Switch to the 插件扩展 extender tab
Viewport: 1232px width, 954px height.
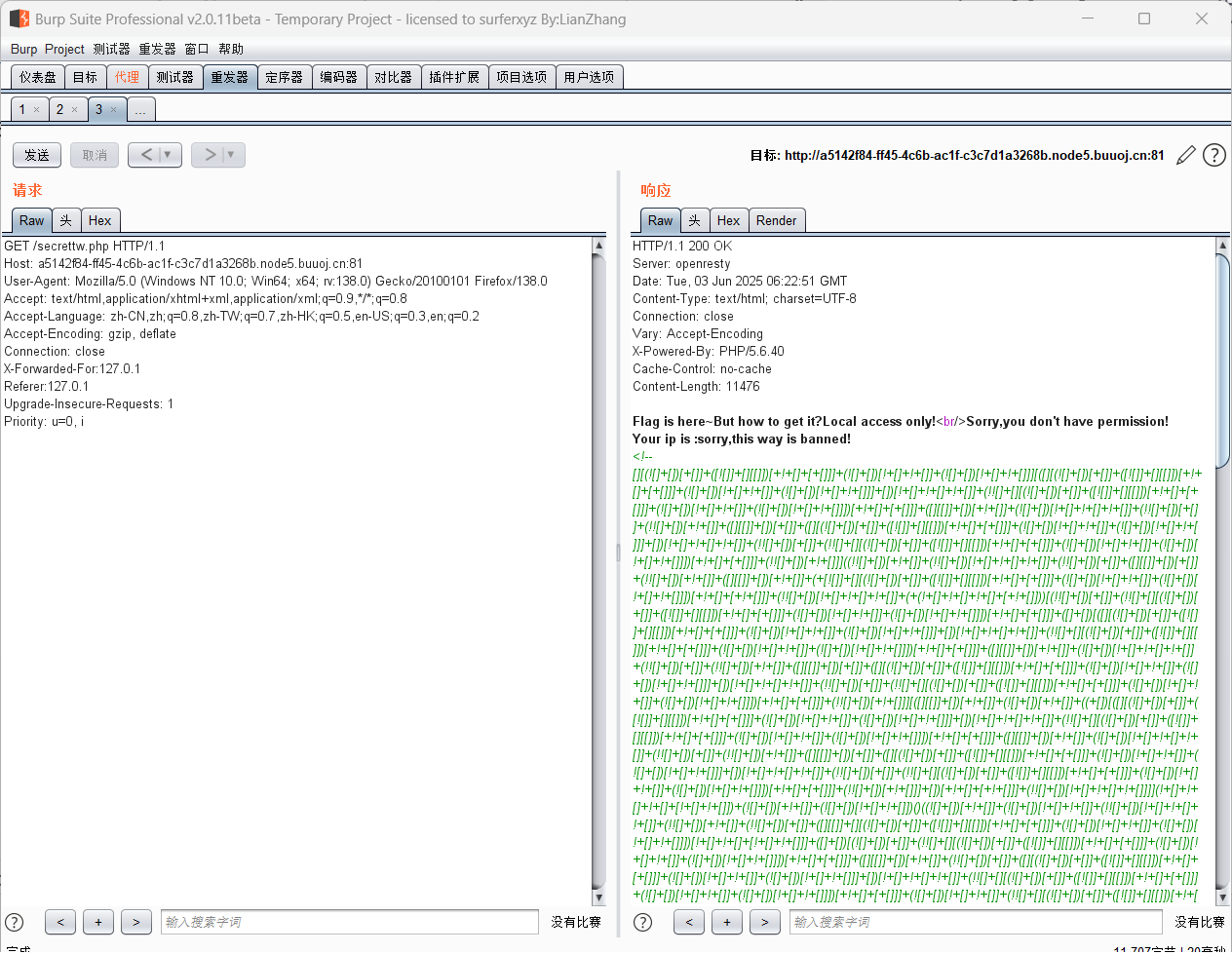click(x=454, y=77)
